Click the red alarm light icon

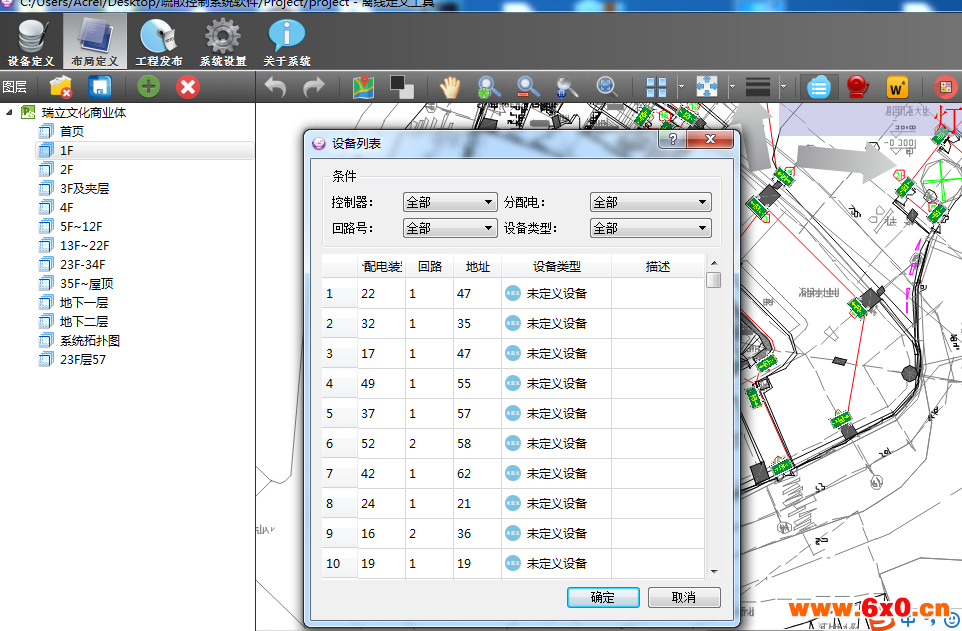857,87
